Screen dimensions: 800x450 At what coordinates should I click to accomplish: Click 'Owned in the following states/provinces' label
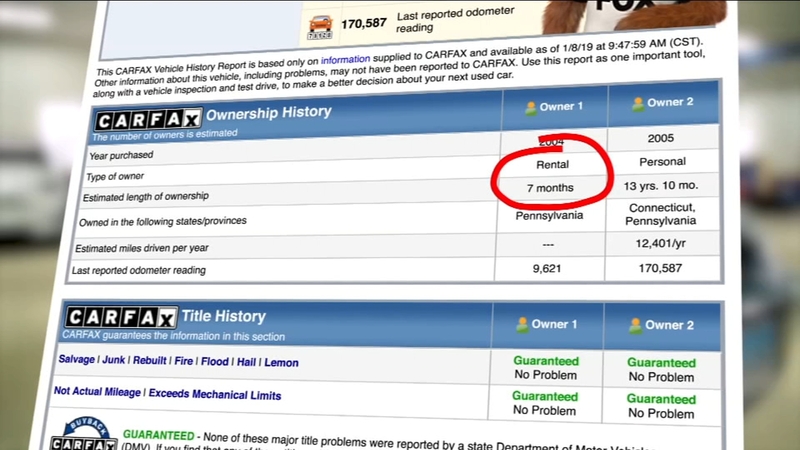(x=163, y=221)
